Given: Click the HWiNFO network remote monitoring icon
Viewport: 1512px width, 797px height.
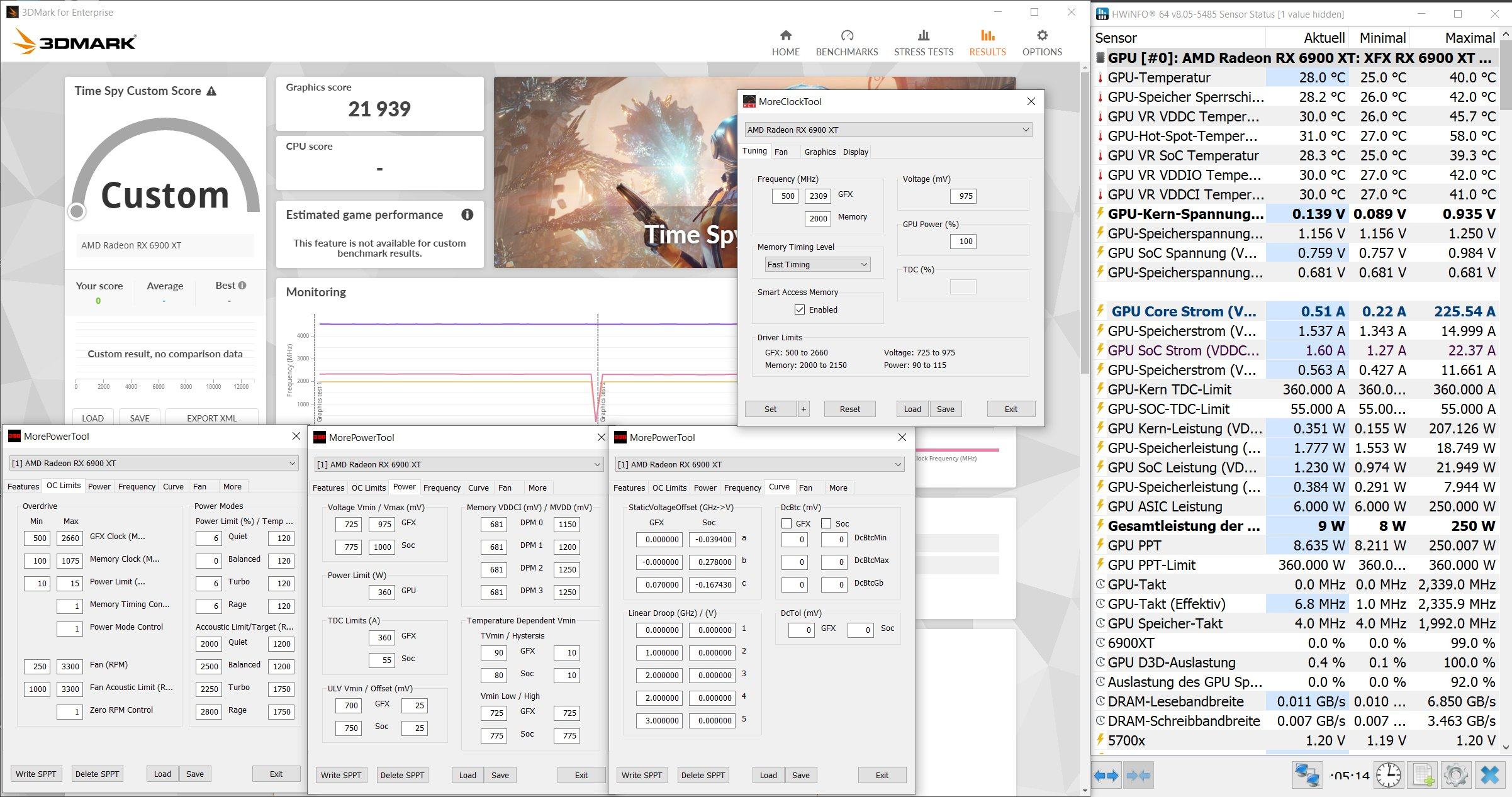Looking at the screenshot, I should point(1307,775).
